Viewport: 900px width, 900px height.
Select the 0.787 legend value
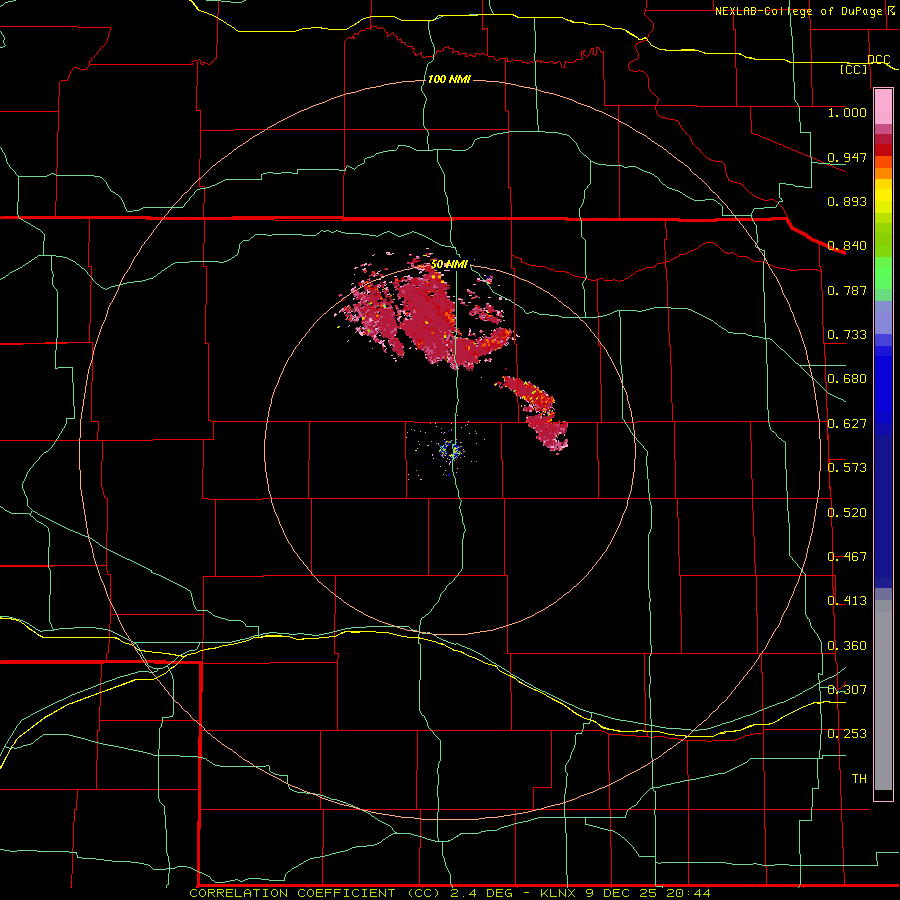(847, 290)
